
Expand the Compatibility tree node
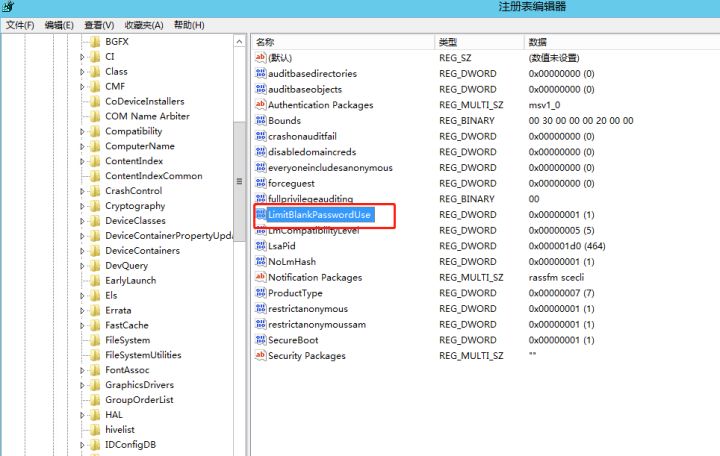click(82, 131)
